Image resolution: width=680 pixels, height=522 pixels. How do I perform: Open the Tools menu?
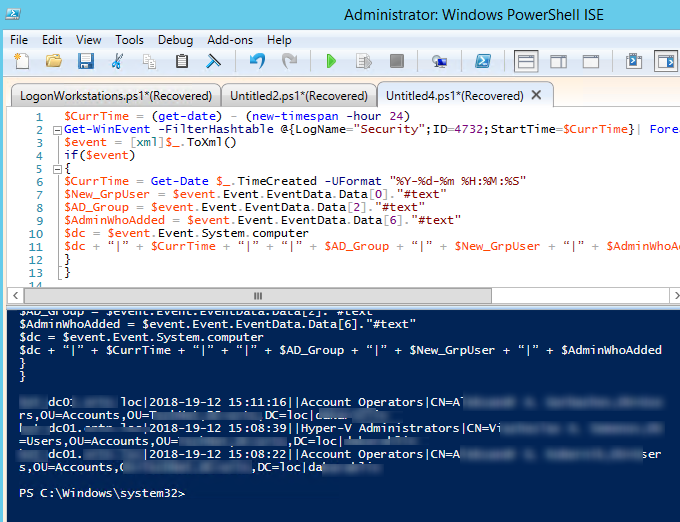click(x=129, y=40)
